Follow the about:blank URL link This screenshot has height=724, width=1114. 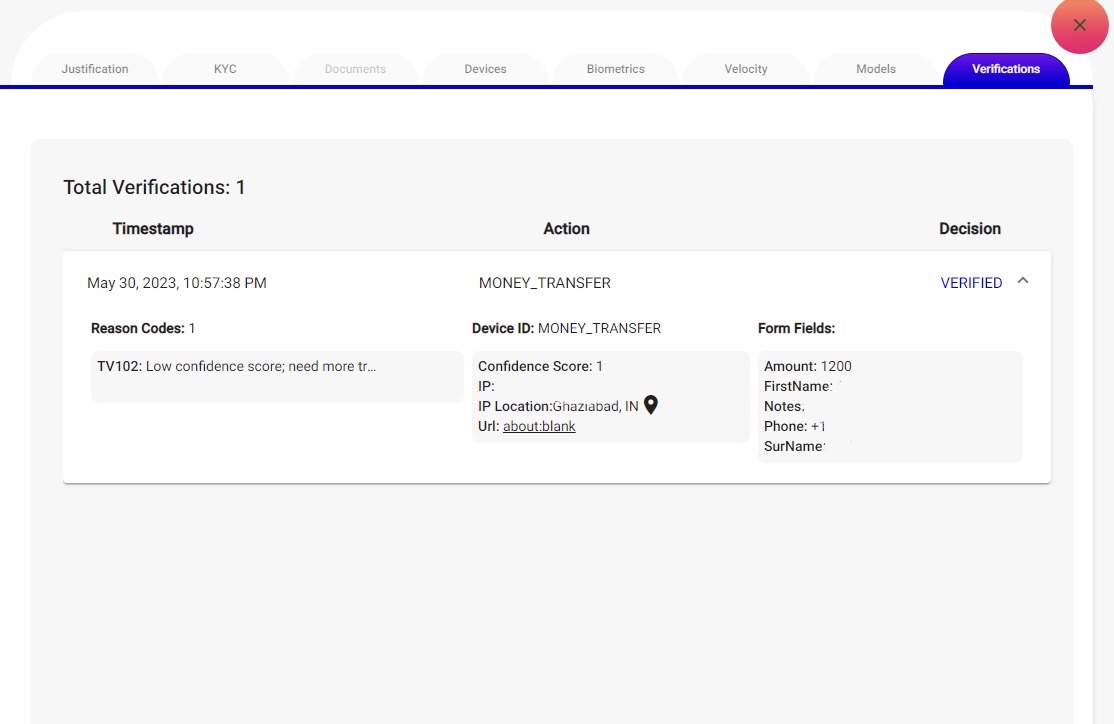539,426
